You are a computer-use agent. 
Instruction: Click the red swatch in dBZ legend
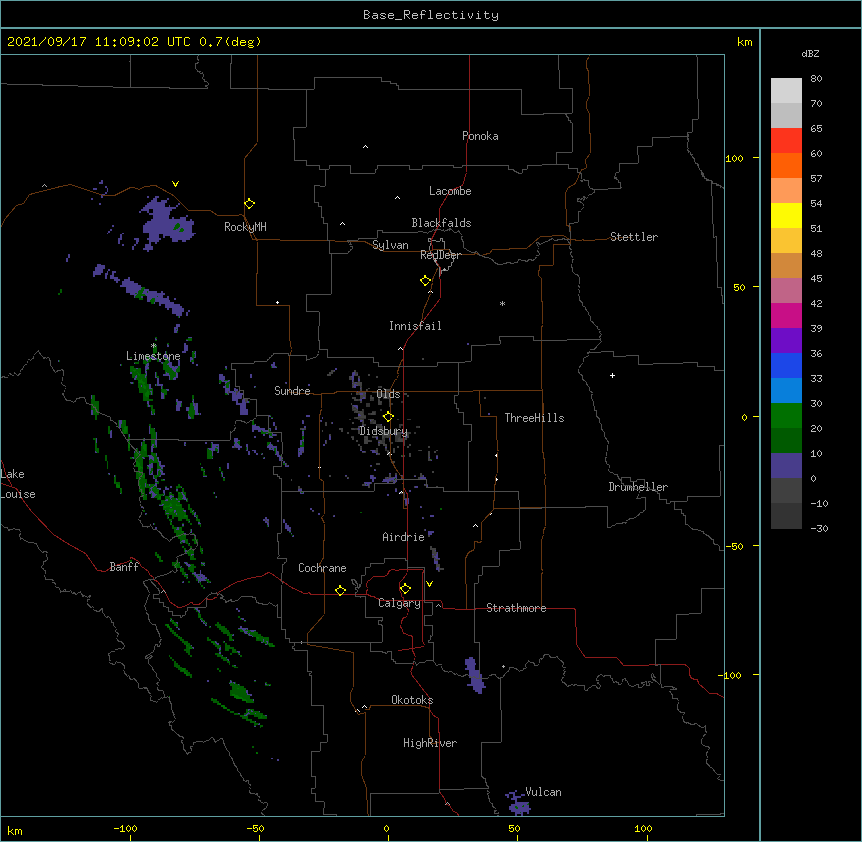pos(786,140)
